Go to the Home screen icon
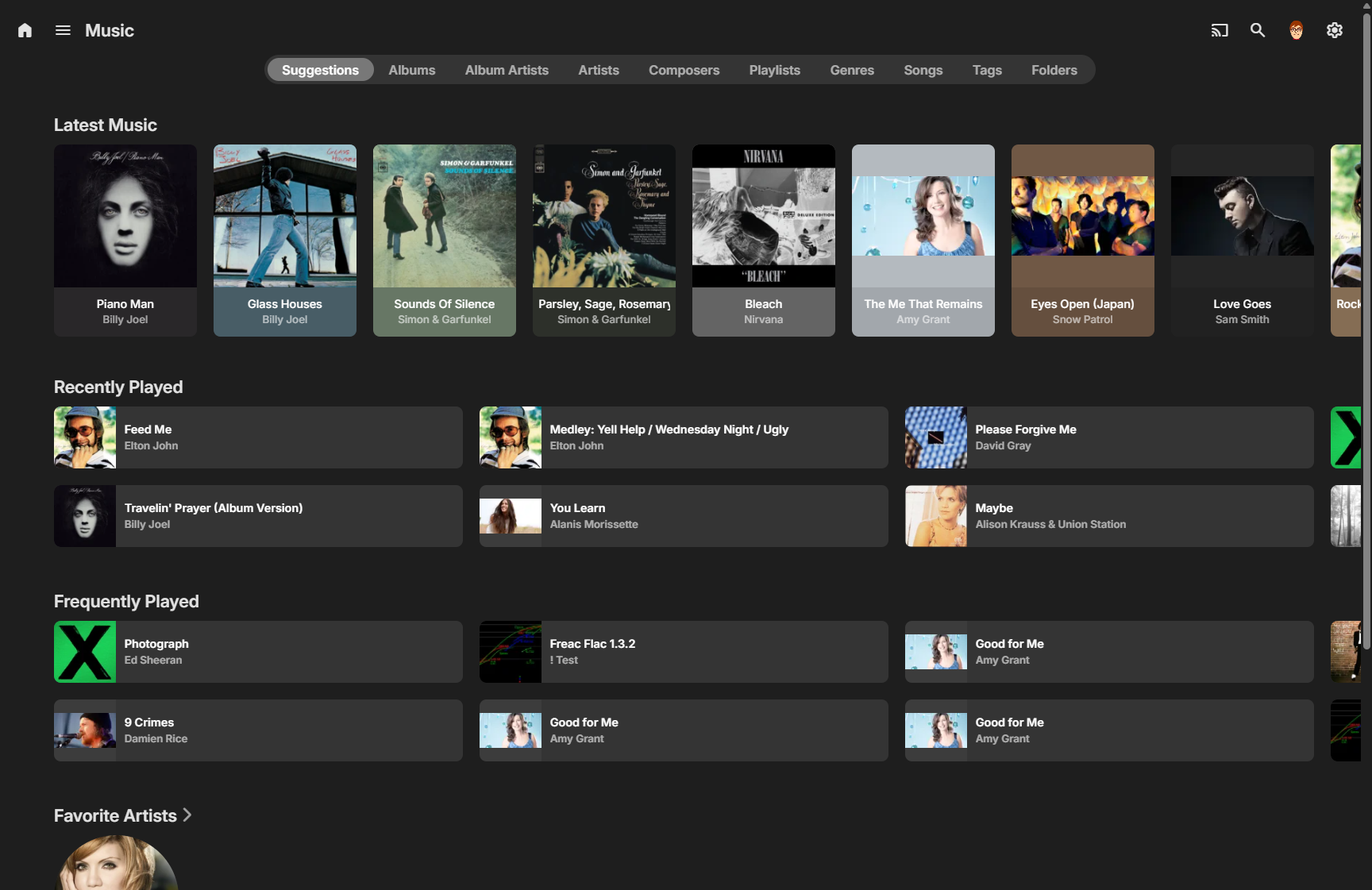This screenshot has width=1372, height=890. click(25, 30)
